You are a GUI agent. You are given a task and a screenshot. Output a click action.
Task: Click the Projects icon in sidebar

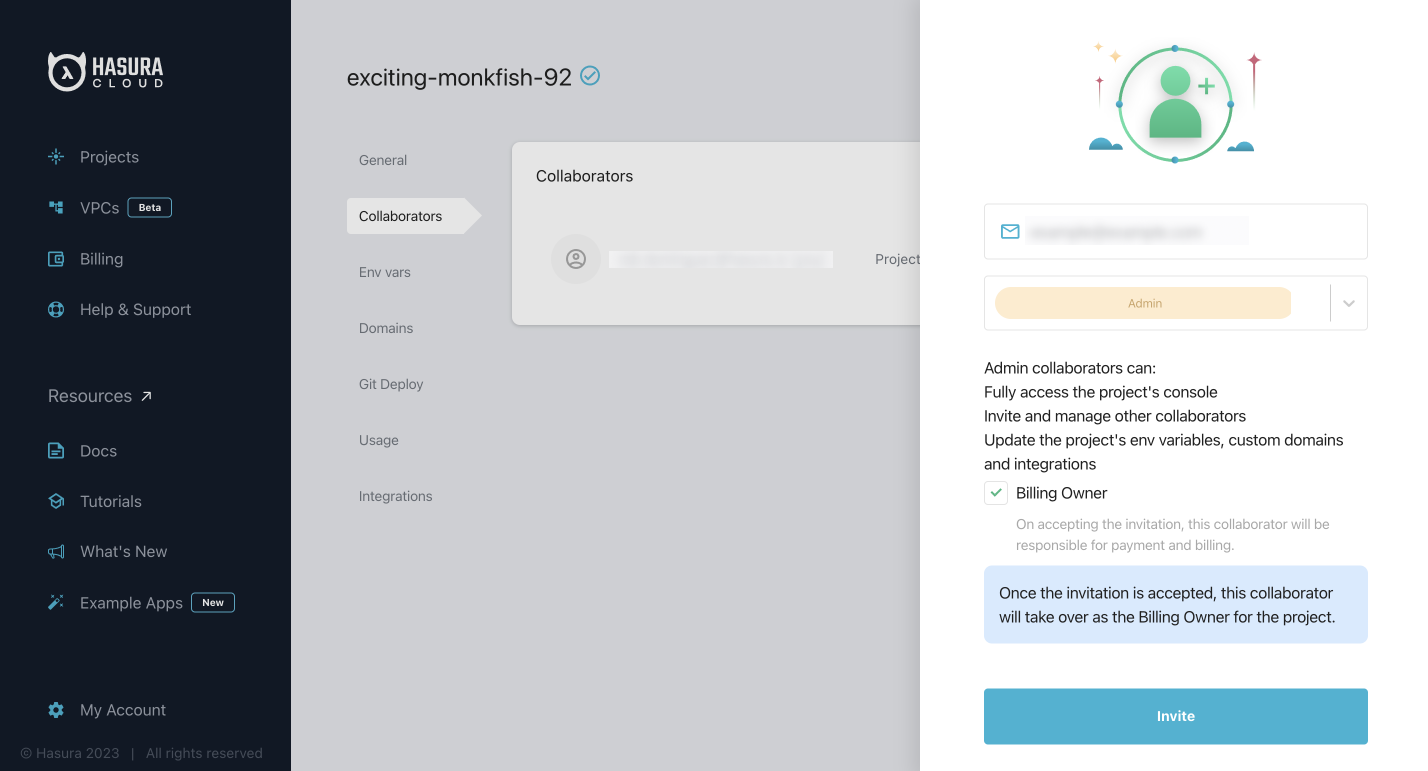(56, 157)
